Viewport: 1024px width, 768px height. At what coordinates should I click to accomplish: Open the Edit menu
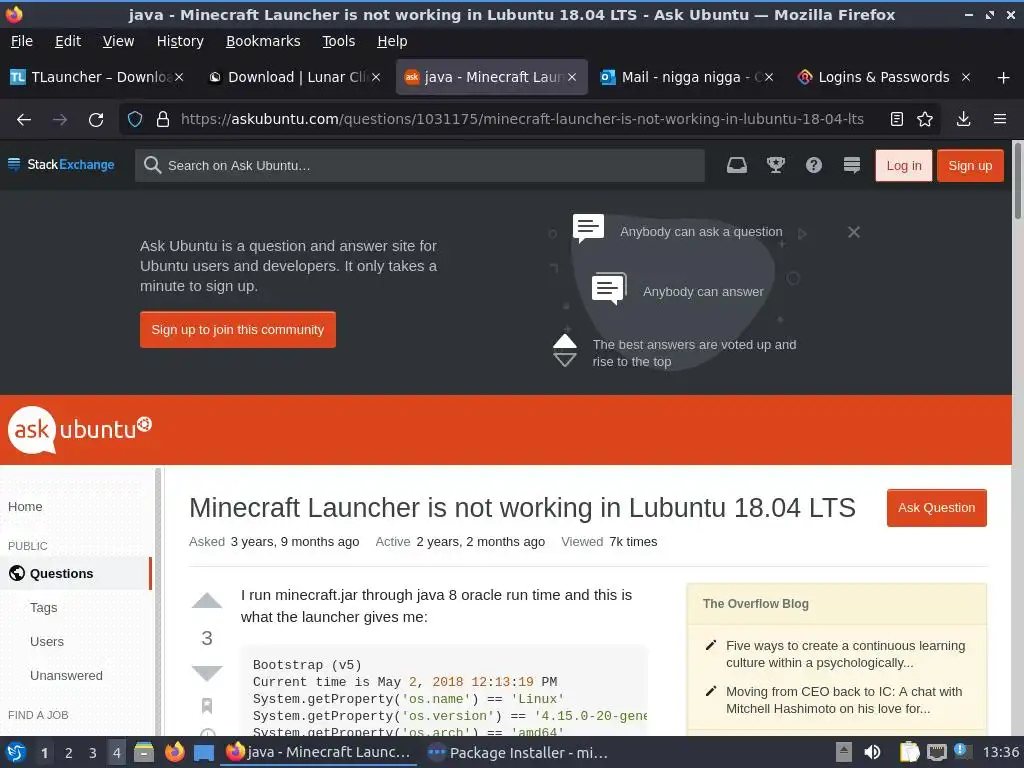[x=68, y=41]
